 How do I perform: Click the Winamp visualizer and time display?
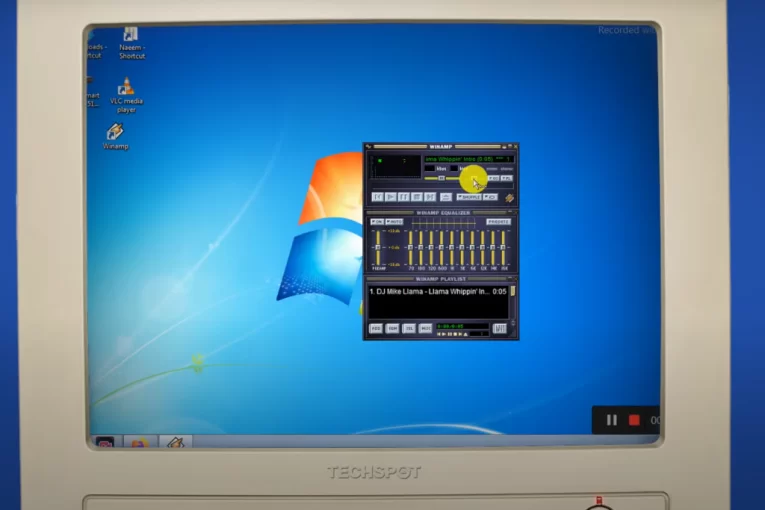(395, 166)
